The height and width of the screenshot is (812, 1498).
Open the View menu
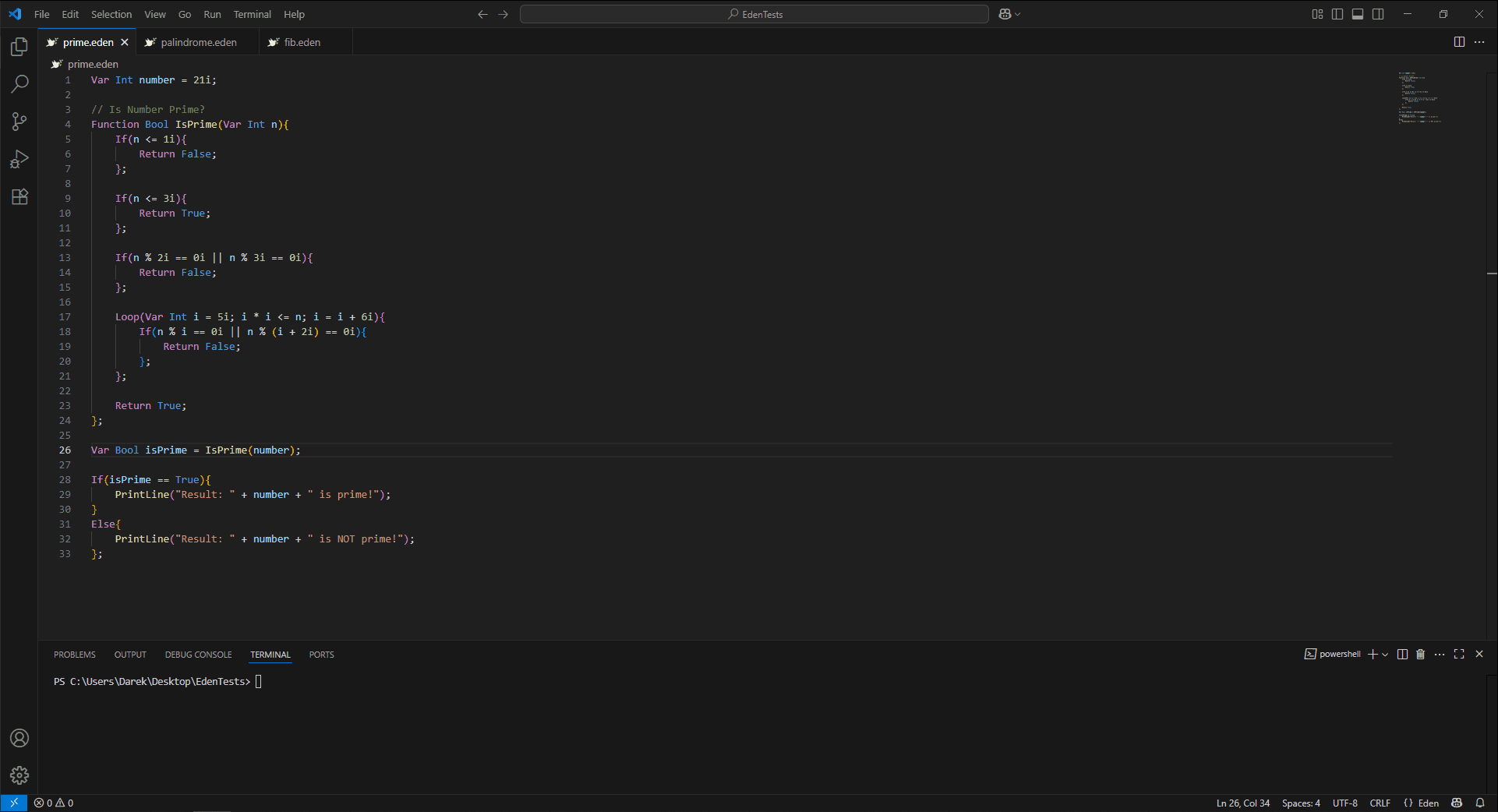click(x=155, y=14)
